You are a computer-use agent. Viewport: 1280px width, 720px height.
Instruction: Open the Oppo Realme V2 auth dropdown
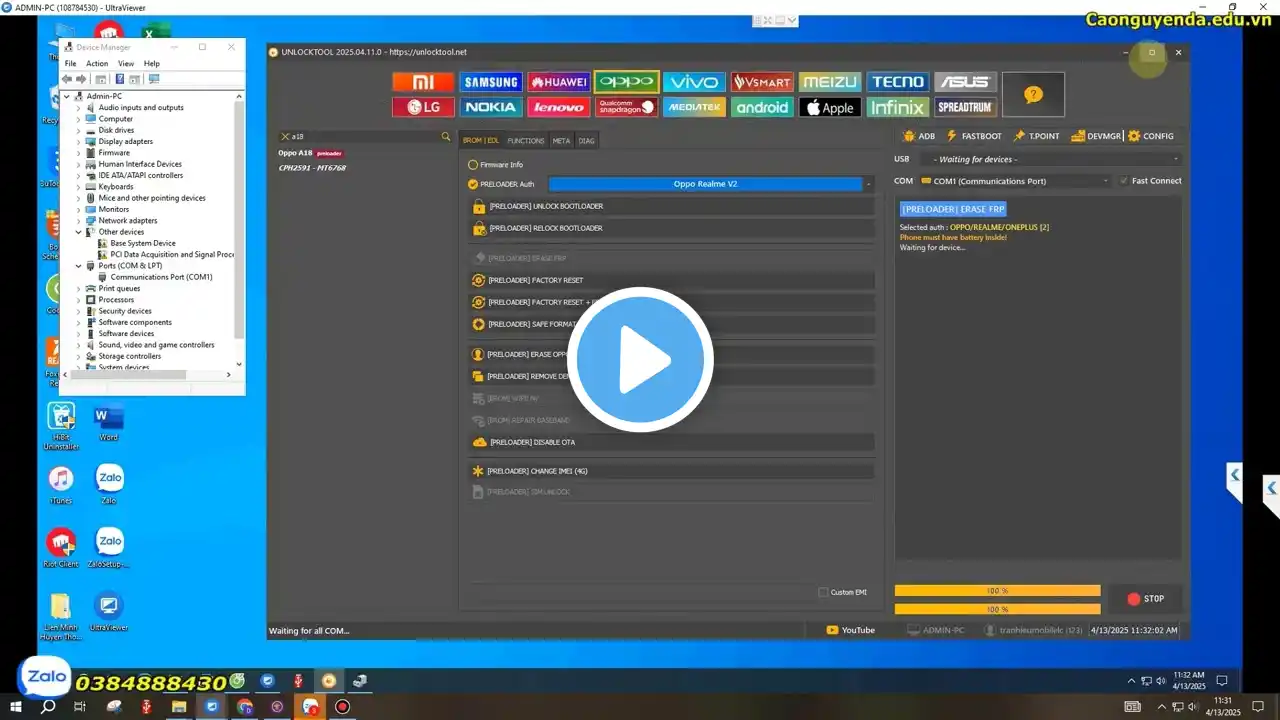coord(711,184)
